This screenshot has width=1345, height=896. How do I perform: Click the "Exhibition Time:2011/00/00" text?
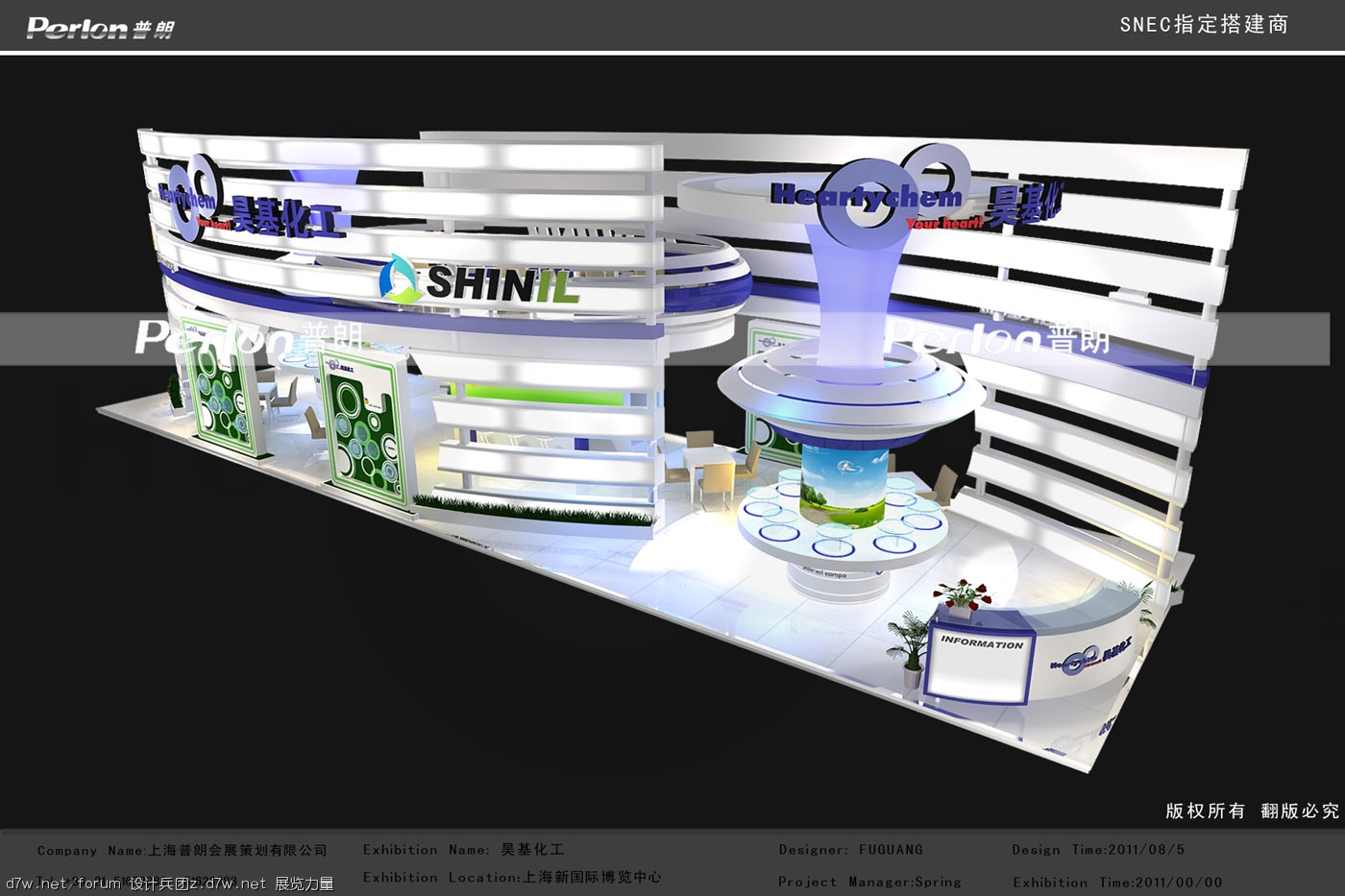click(x=1117, y=882)
